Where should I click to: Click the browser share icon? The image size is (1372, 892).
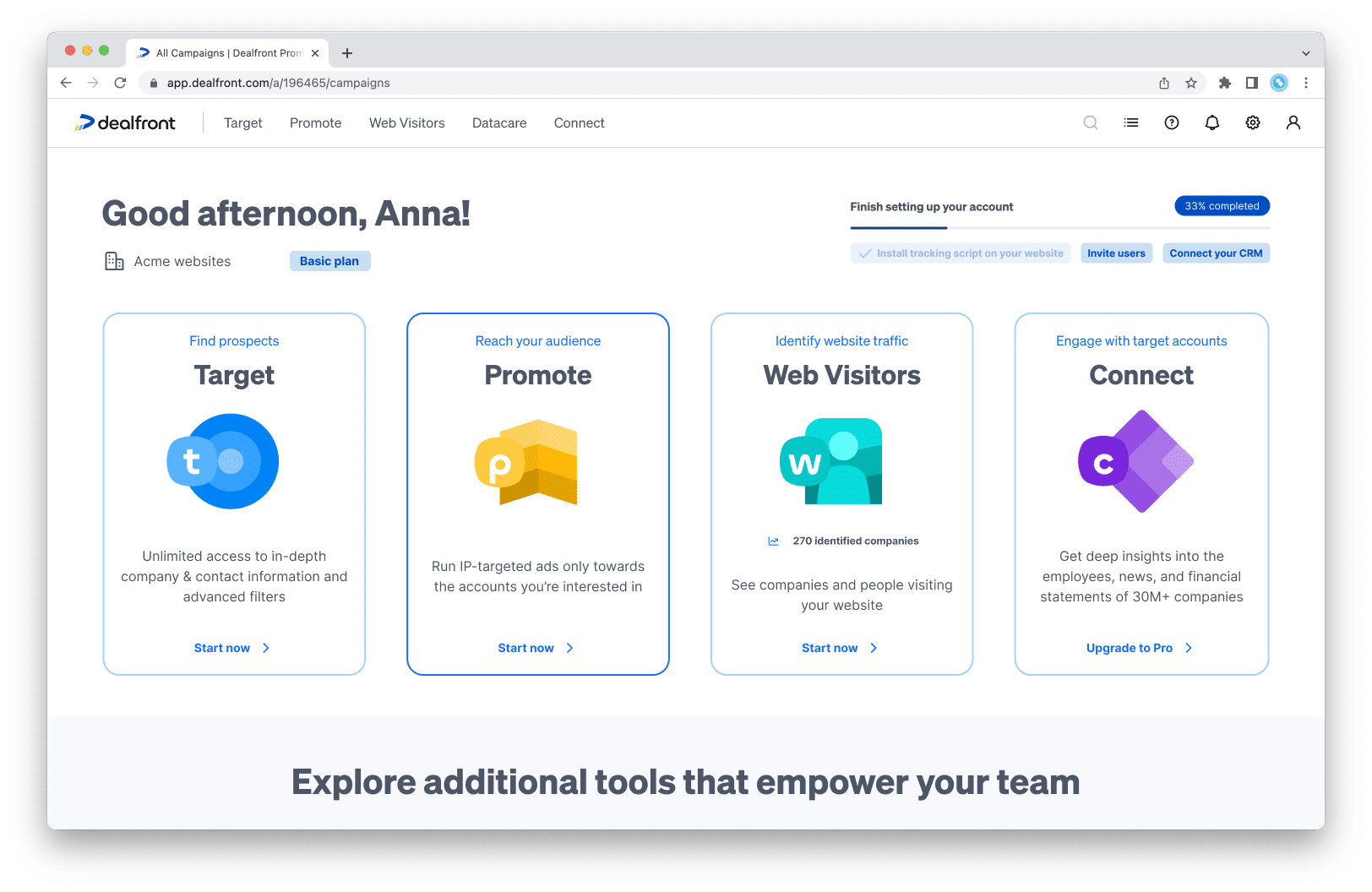[x=1164, y=83]
